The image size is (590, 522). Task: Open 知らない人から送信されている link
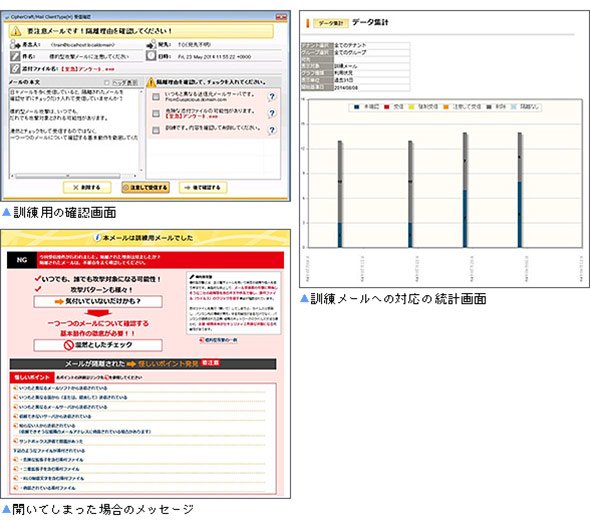pyautogui.click(x=47, y=426)
